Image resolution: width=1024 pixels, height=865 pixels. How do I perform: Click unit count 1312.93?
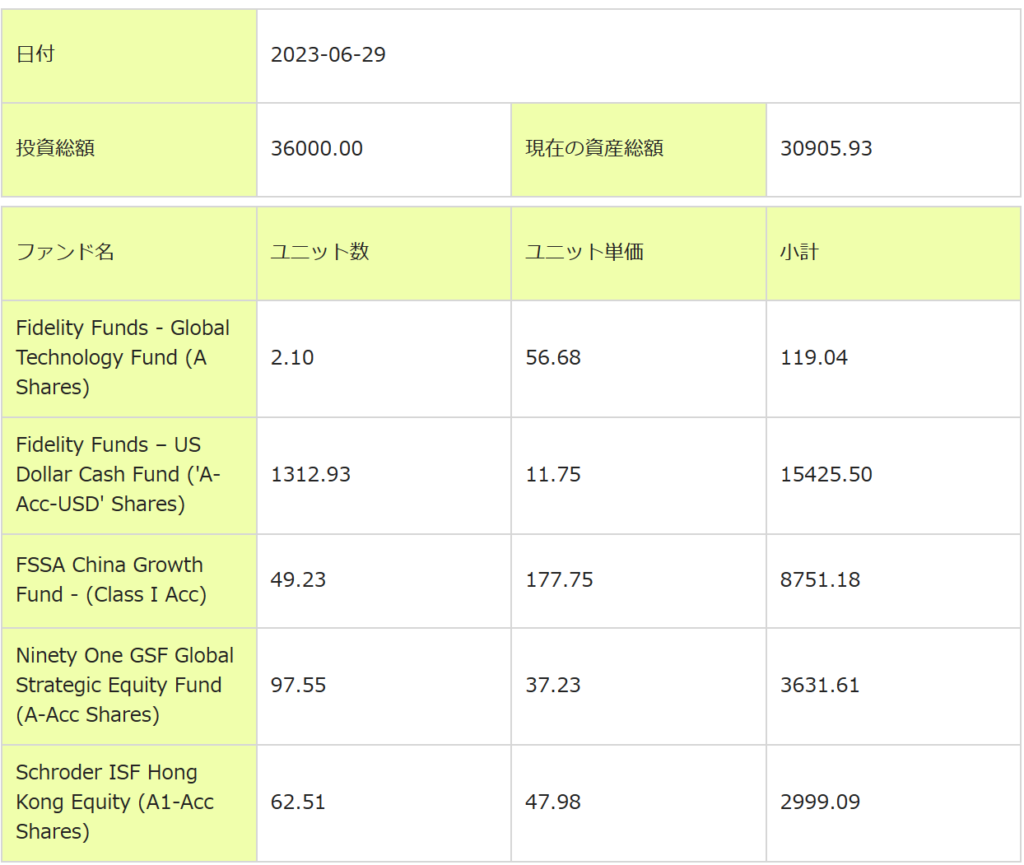310,474
